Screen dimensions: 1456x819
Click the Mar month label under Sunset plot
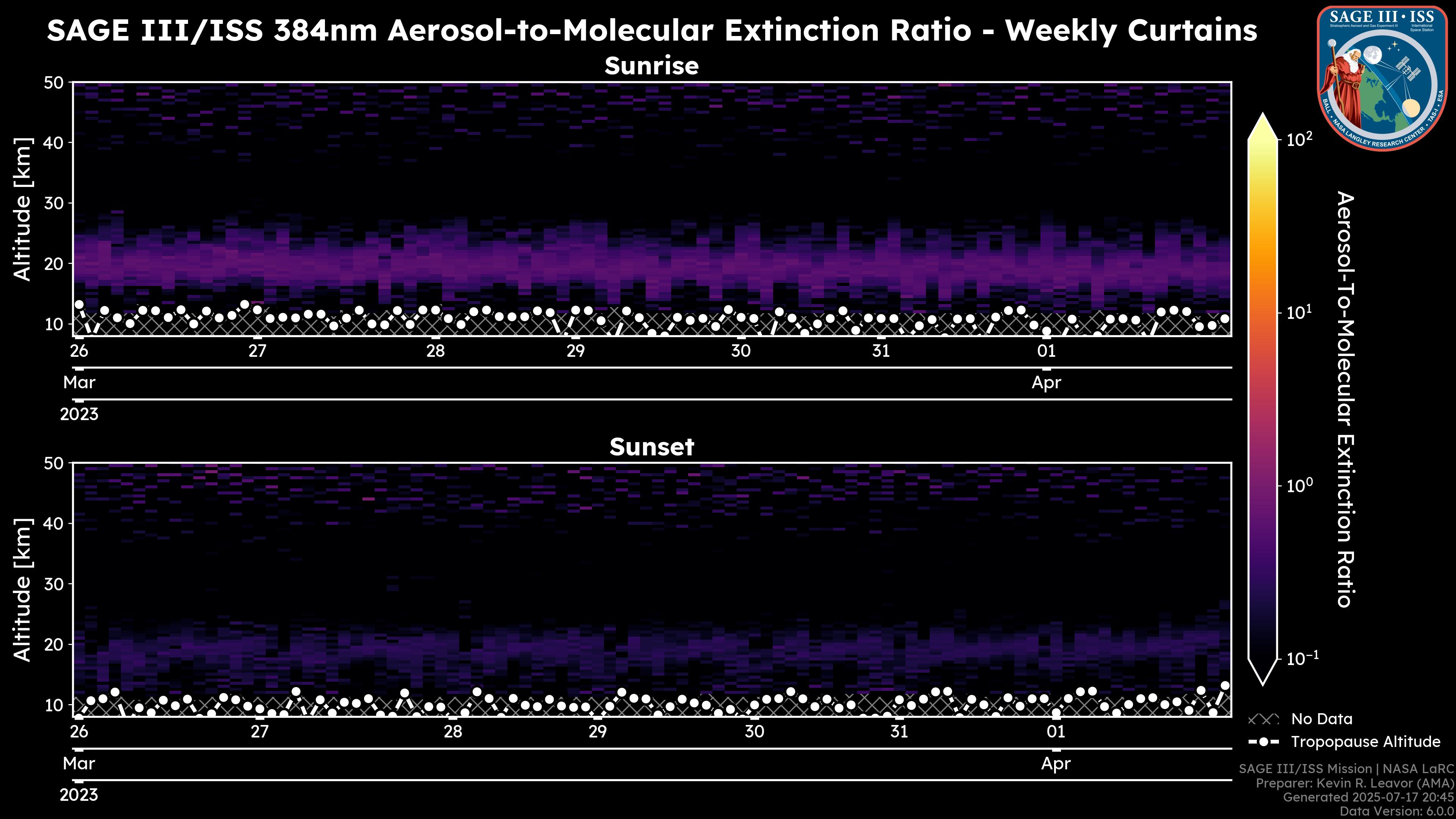click(79, 764)
